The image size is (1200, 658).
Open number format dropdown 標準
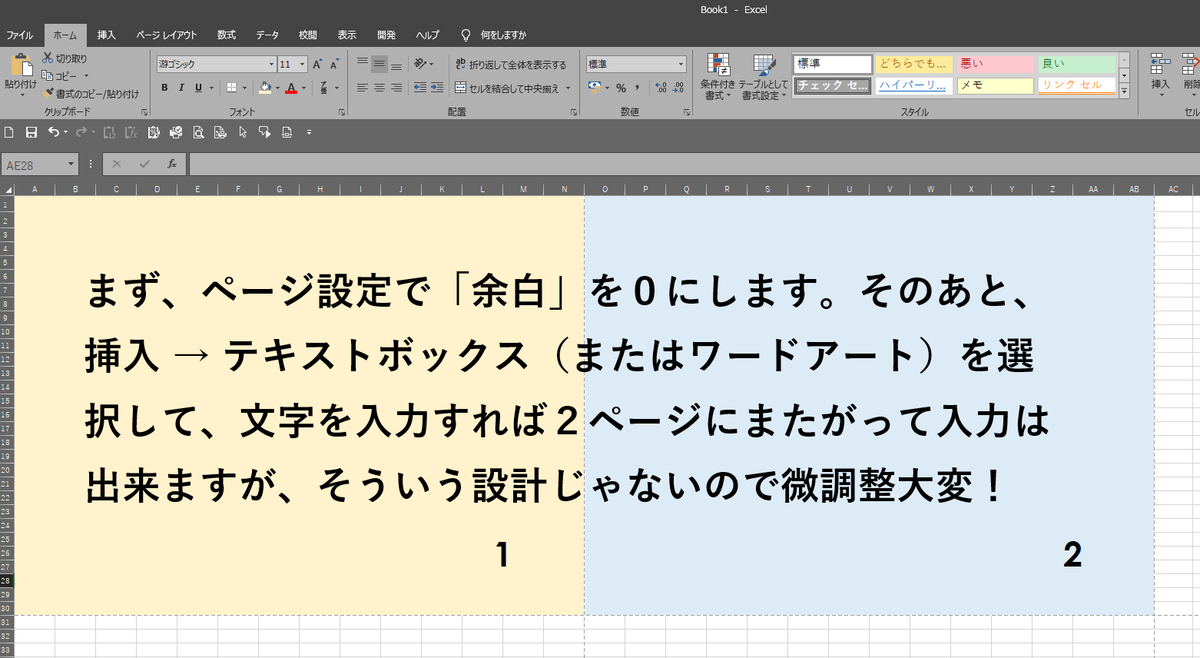point(636,64)
